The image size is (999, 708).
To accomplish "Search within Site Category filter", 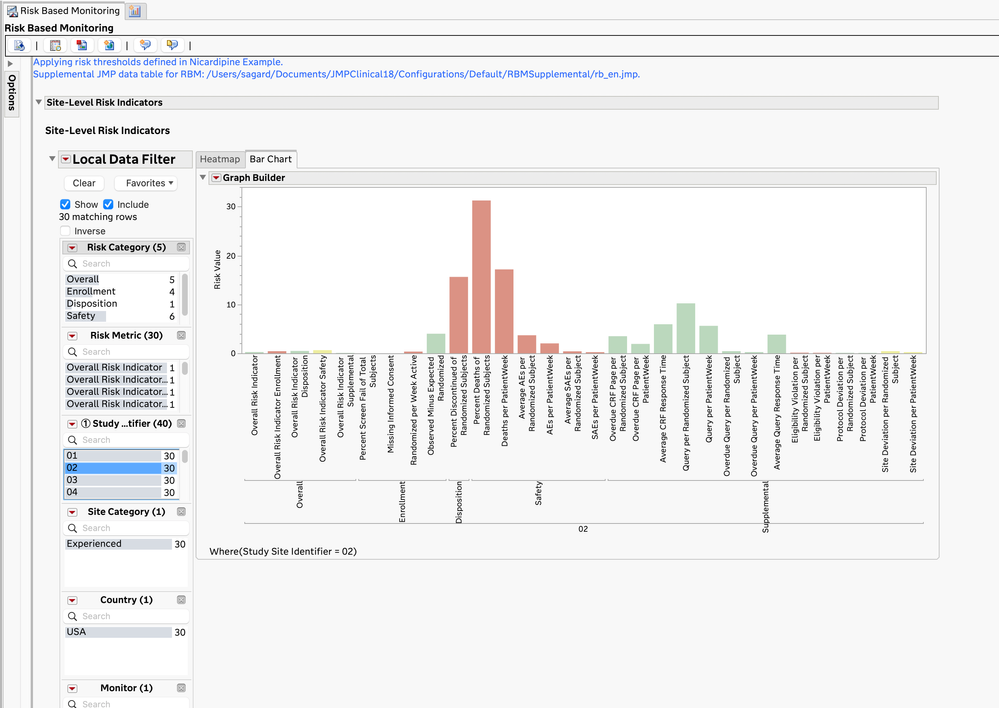I will (127, 528).
